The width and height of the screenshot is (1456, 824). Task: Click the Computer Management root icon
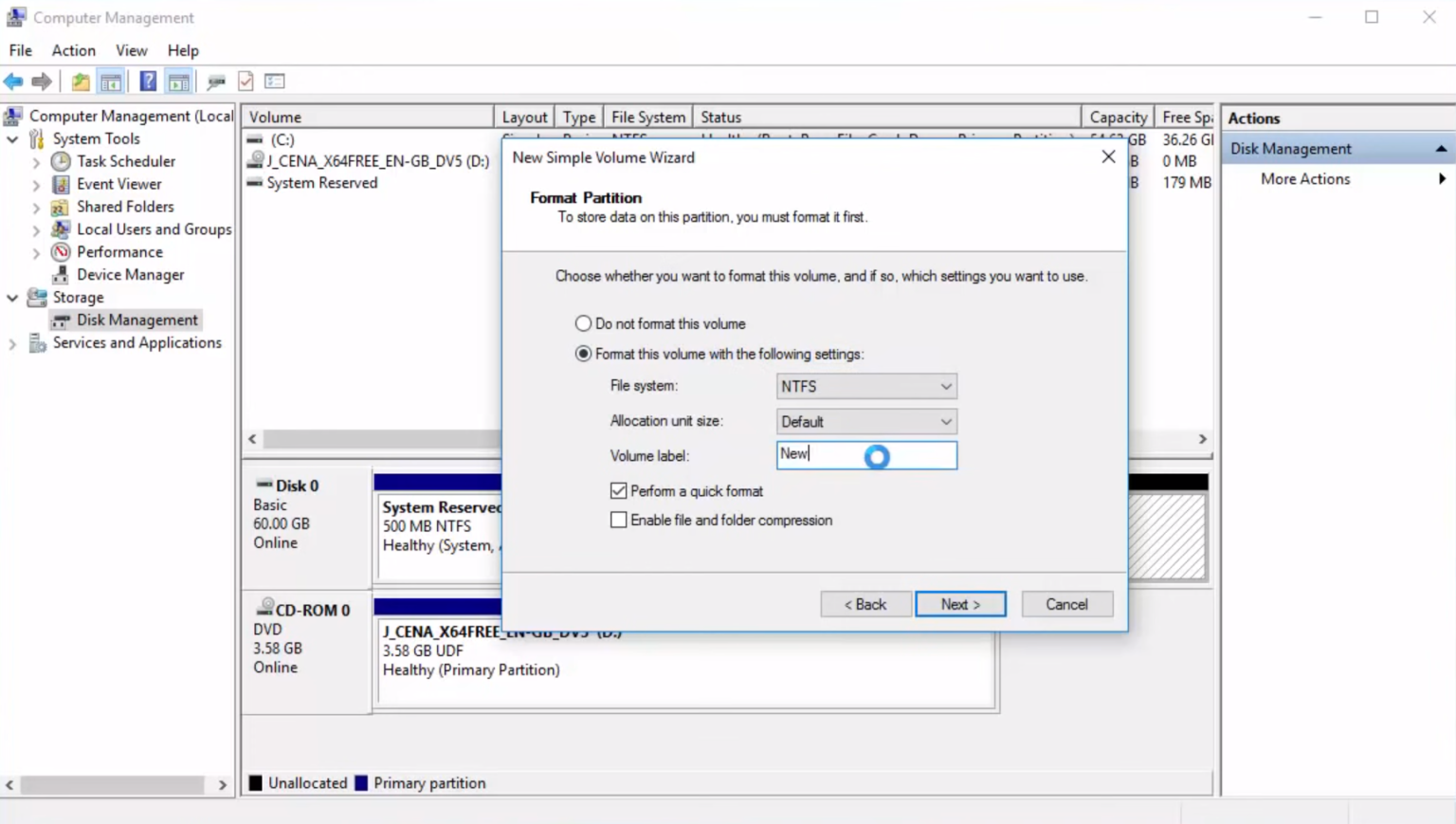point(11,115)
